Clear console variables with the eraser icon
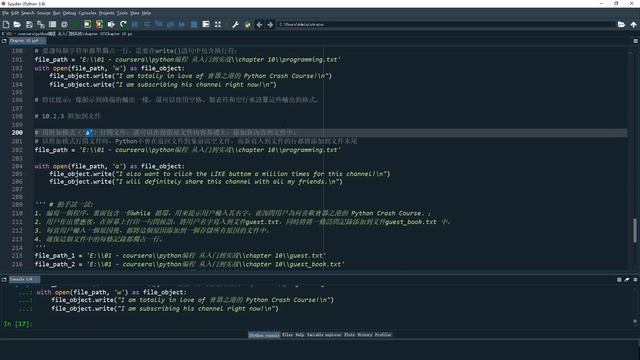This screenshot has height=360, width=640. [627, 280]
